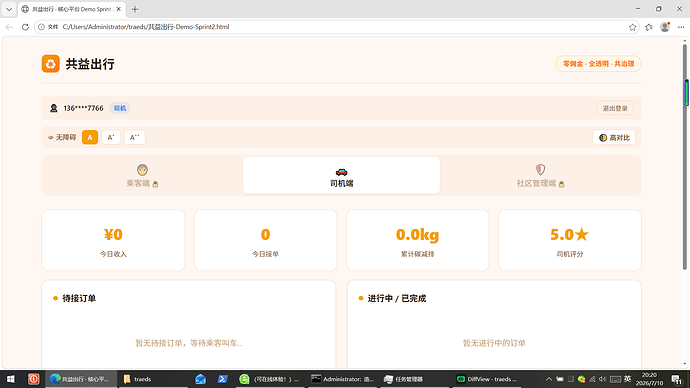Switch to the 社区管理端 tab
Screen dimensions: 690x388
[x=540, y=176]
